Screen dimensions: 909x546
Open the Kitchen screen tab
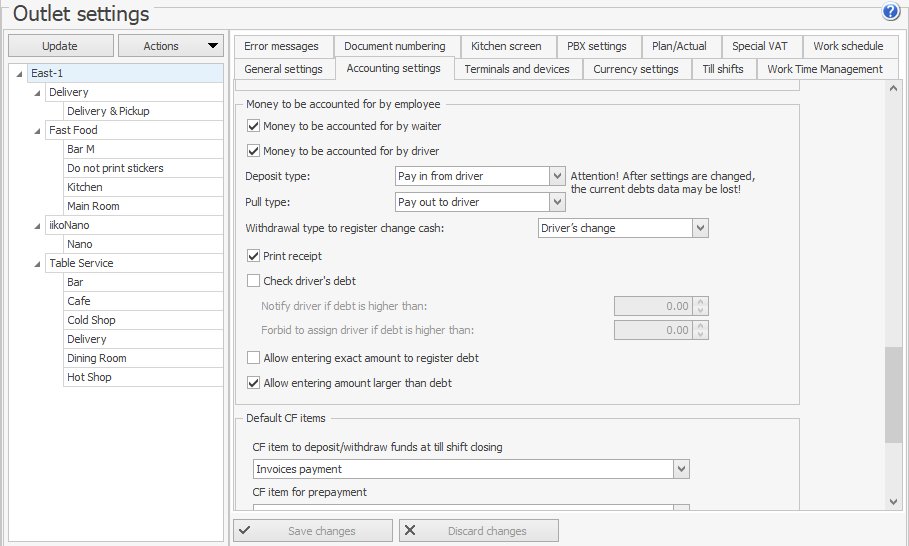tap(506, 46)
